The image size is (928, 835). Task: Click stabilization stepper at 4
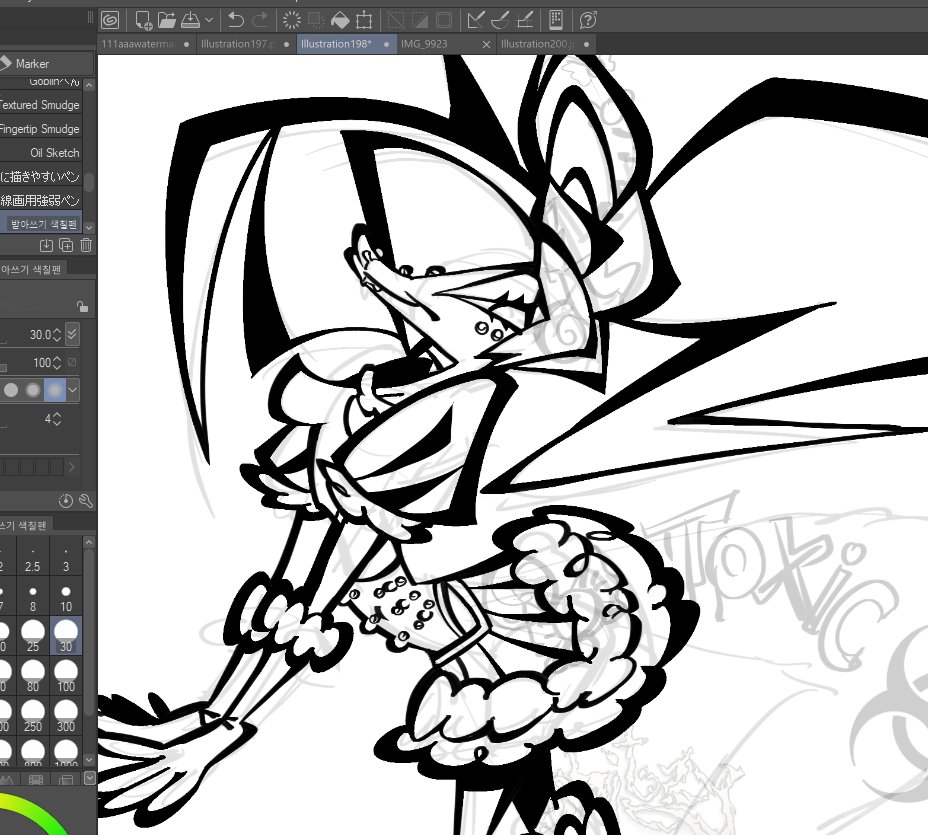click(57, 419)
